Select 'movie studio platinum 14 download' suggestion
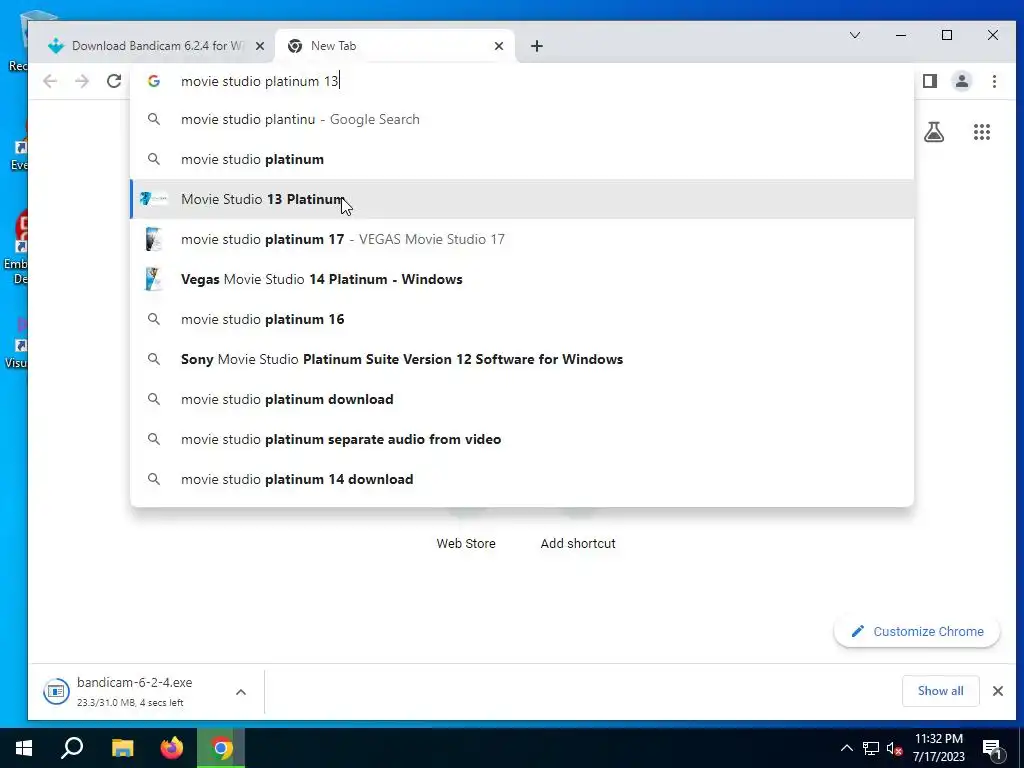Screen dimensions: 1024x768 point(522,479)
